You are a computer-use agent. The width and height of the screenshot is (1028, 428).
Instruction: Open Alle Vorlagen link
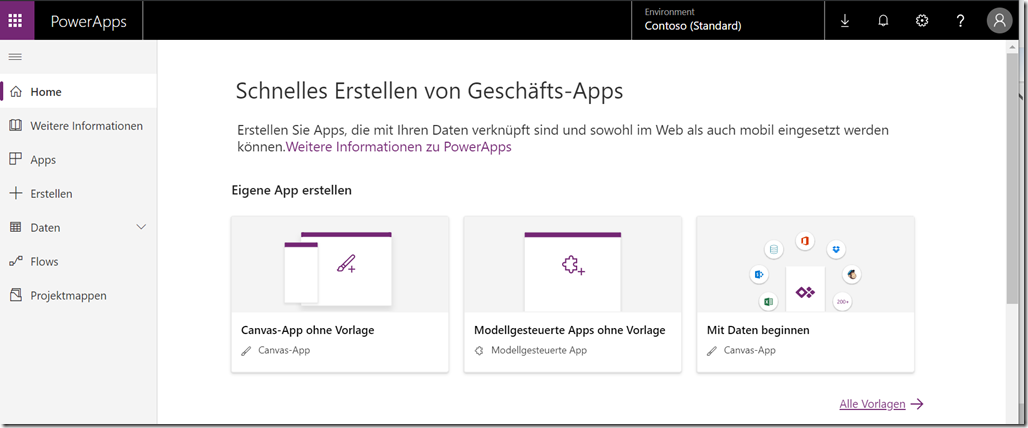point(872,404)
